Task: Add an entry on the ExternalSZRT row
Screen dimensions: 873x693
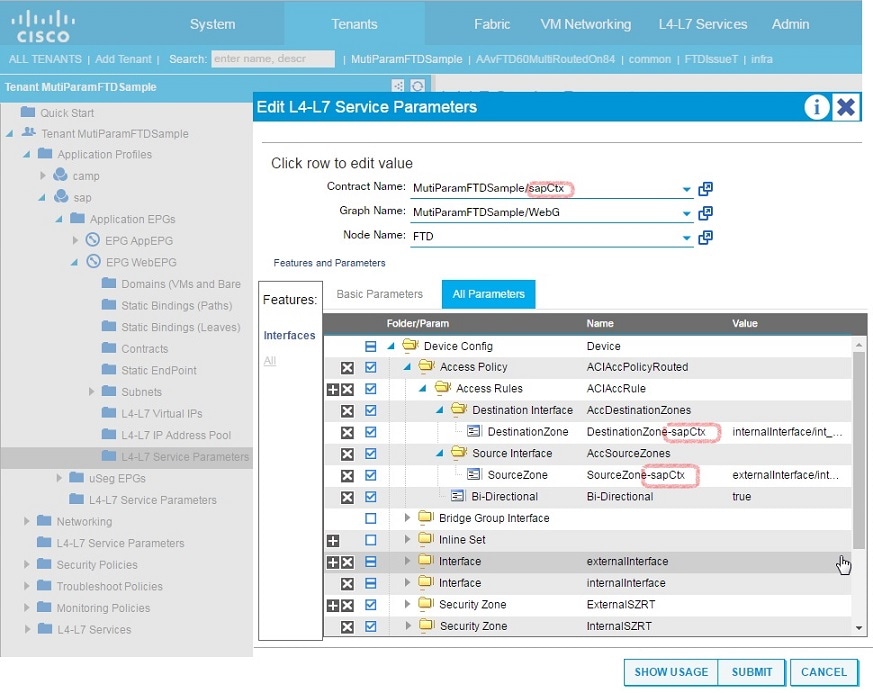Action: (x=333, y=605)
